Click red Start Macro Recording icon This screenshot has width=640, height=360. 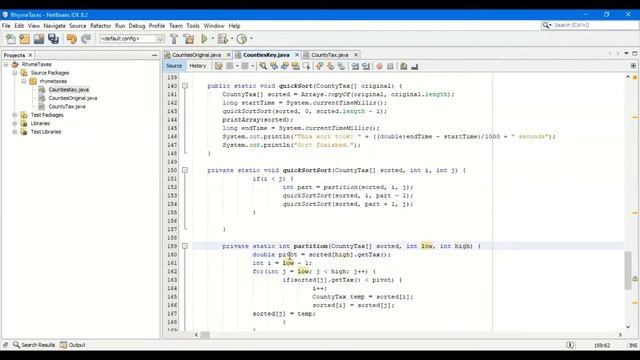pyautogui.click(x=379, y=66)
